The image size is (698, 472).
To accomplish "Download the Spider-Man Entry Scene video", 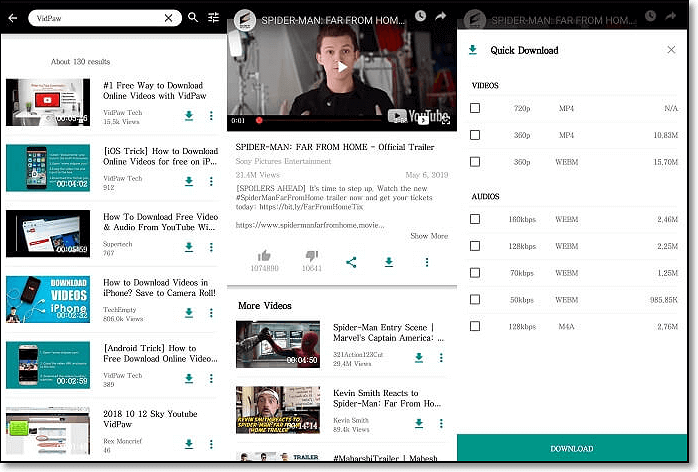I will [419, 358].
